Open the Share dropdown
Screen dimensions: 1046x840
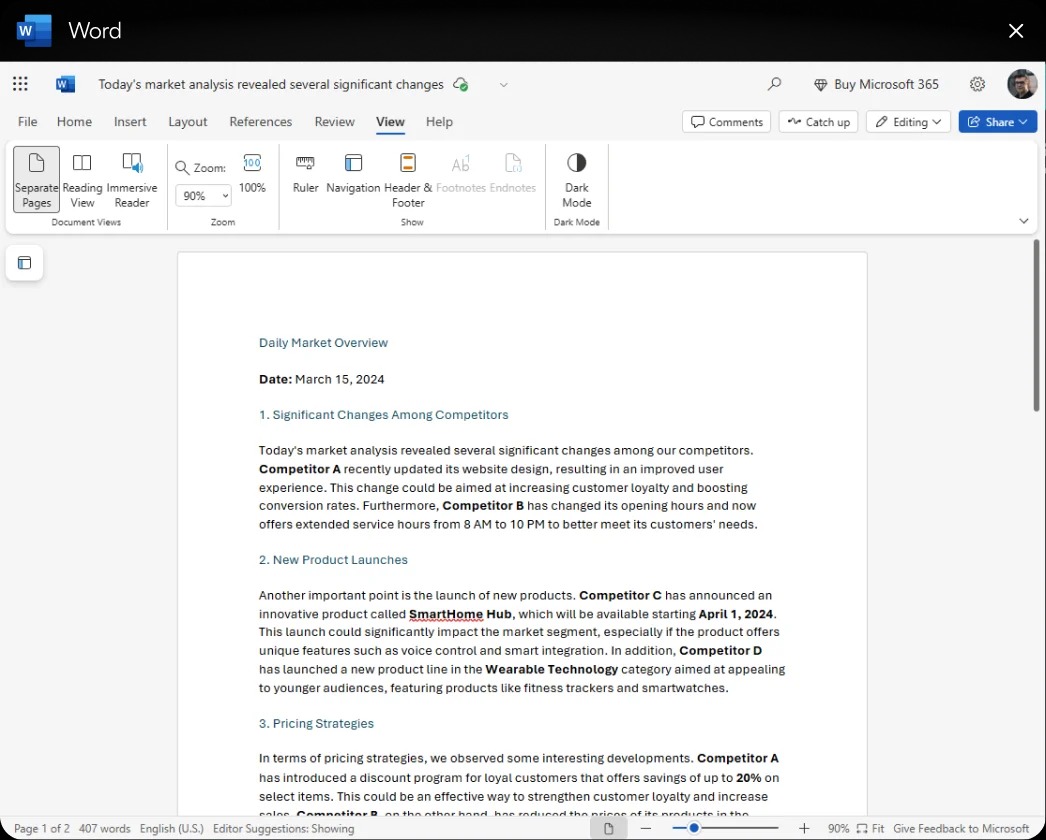coord(997,121)
